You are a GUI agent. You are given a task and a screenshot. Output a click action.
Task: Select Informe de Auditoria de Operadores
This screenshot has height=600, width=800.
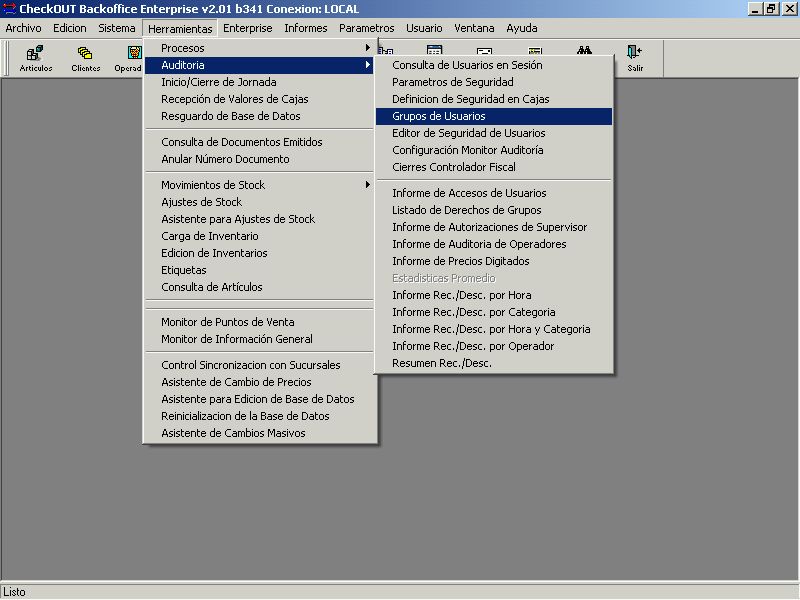494,244
